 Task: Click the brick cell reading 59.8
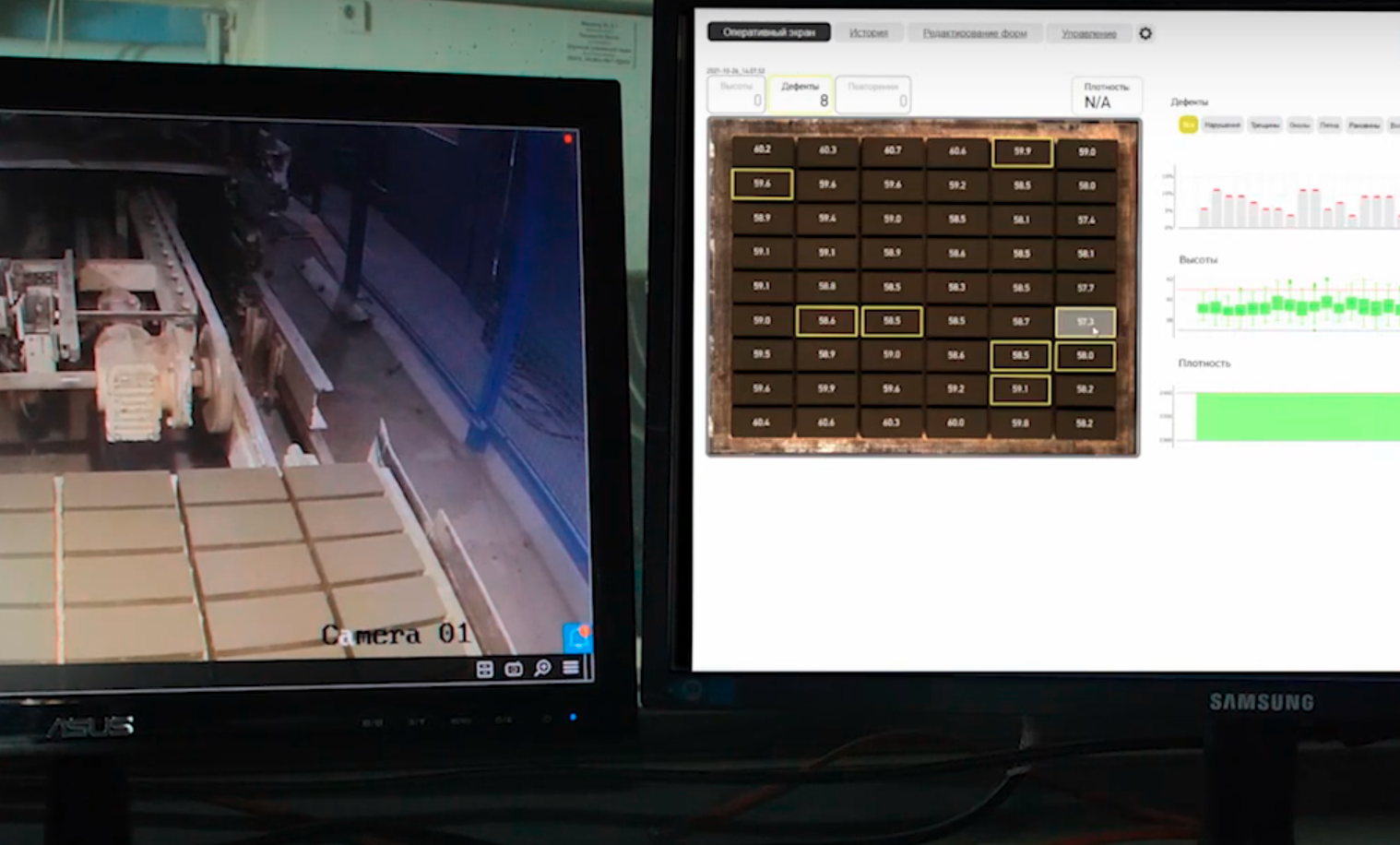(1020, 423)
